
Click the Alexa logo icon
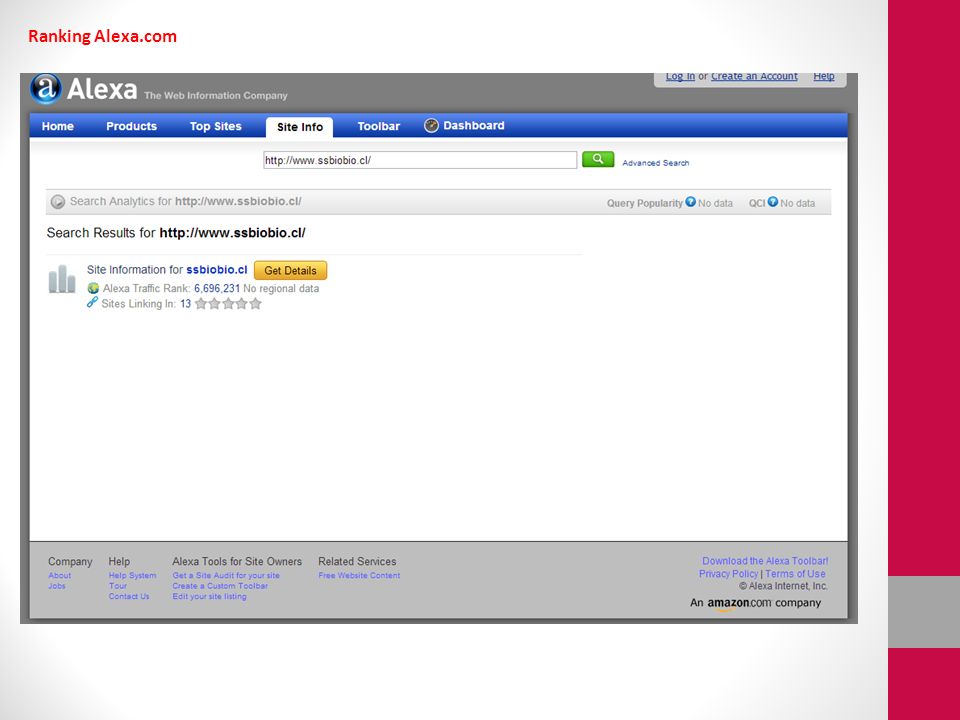coord(46,89)
